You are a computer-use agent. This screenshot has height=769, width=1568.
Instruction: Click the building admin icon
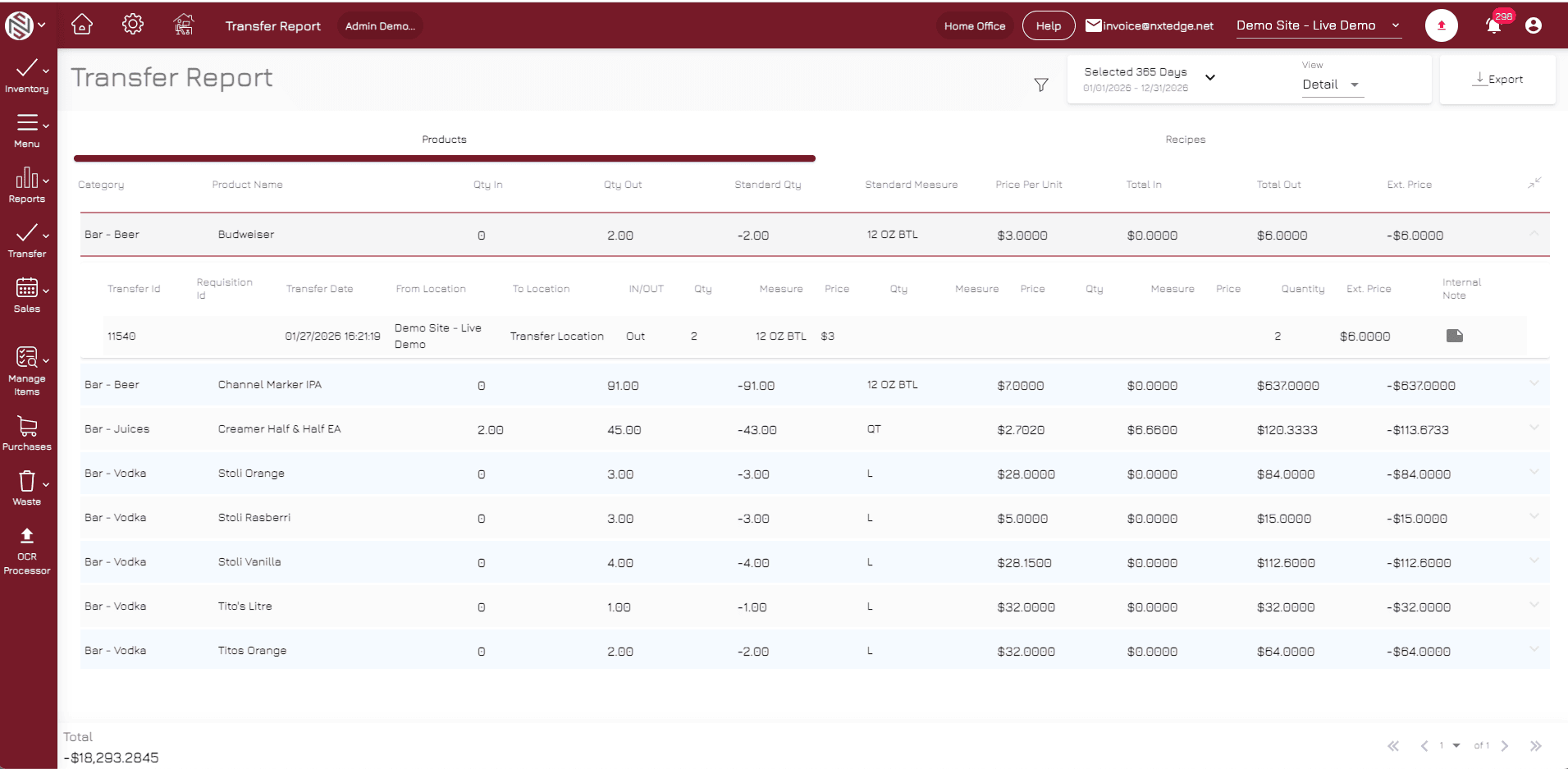[x=184, y=25]
